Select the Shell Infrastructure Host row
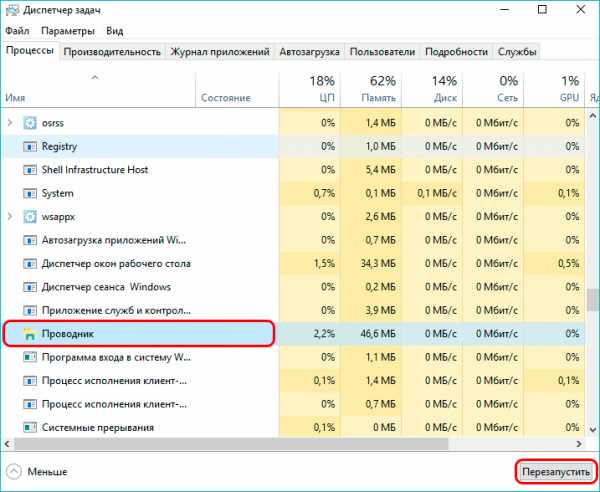600x492 pixels. [x=294, y=170]
